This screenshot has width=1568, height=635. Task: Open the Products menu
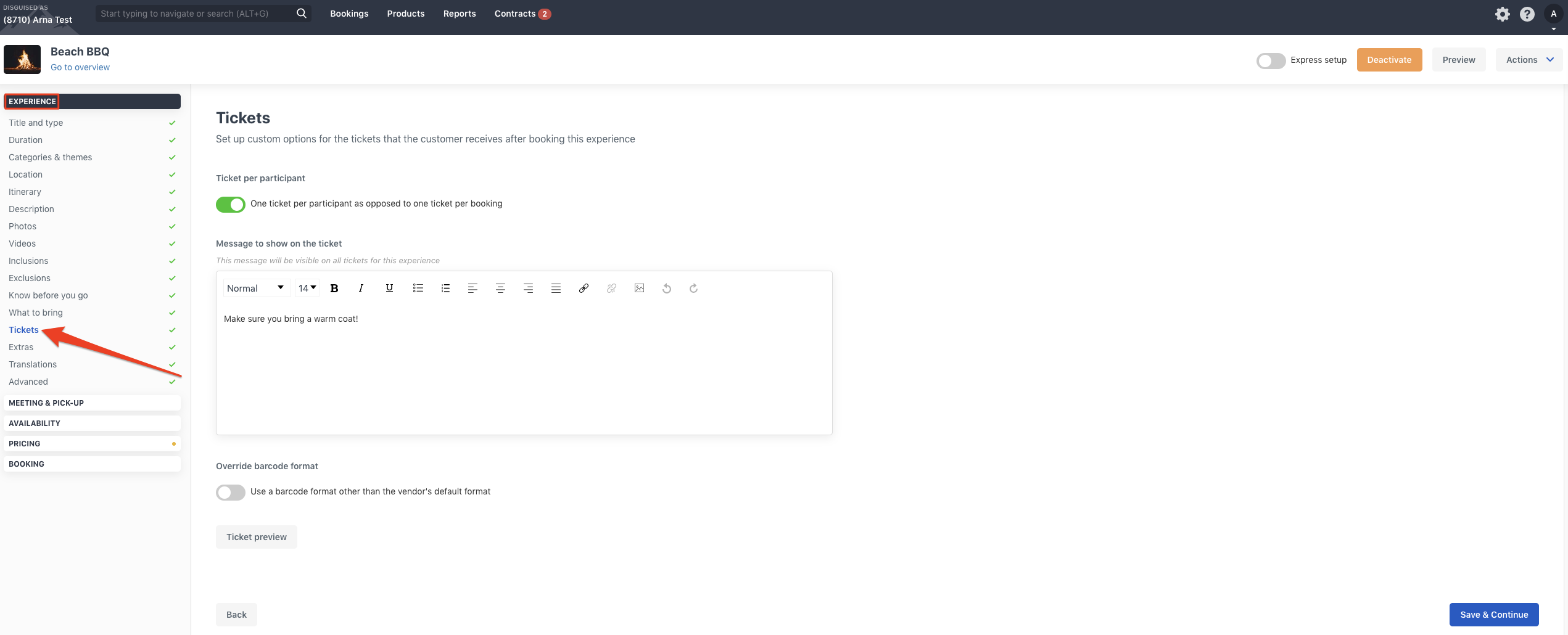click(406, 14)
